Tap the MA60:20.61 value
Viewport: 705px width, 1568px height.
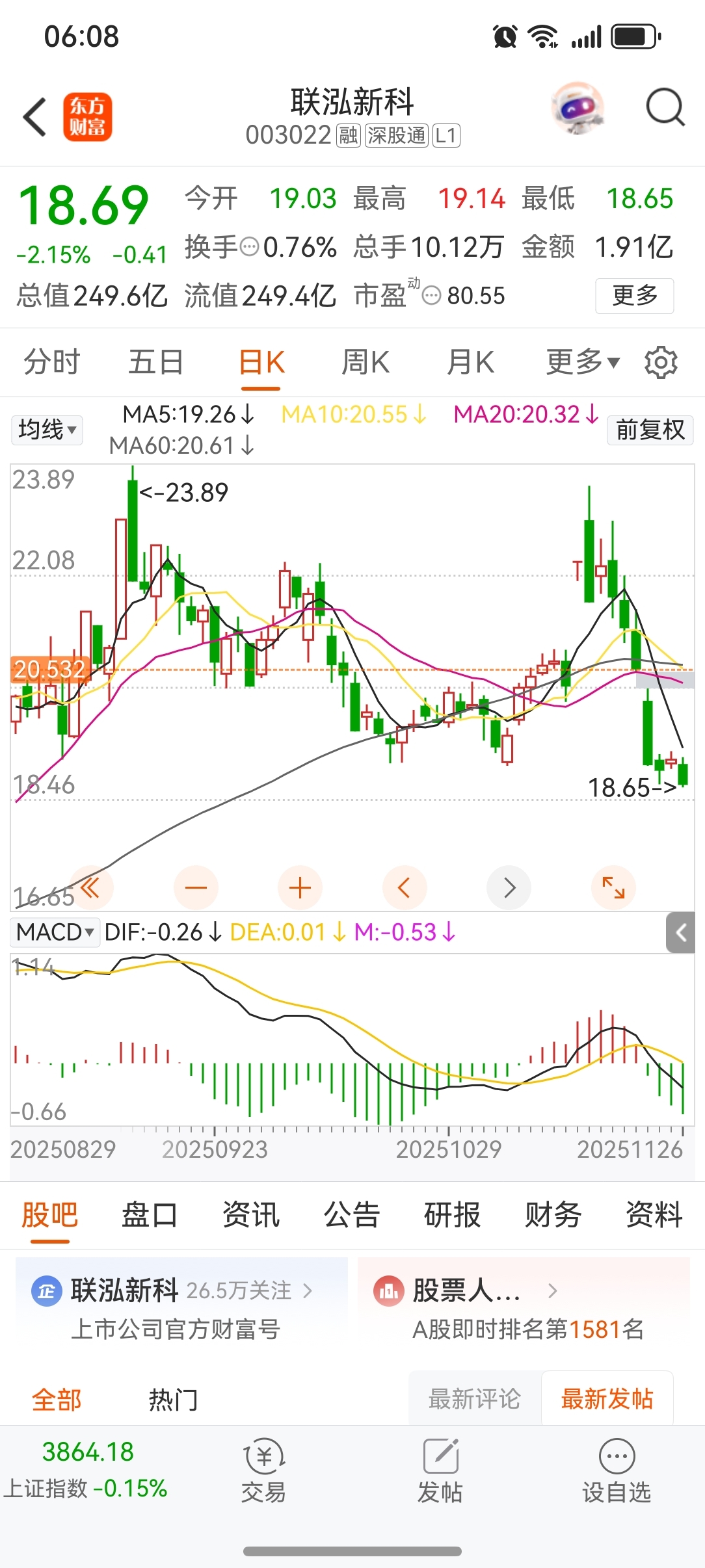pos(181,446)
